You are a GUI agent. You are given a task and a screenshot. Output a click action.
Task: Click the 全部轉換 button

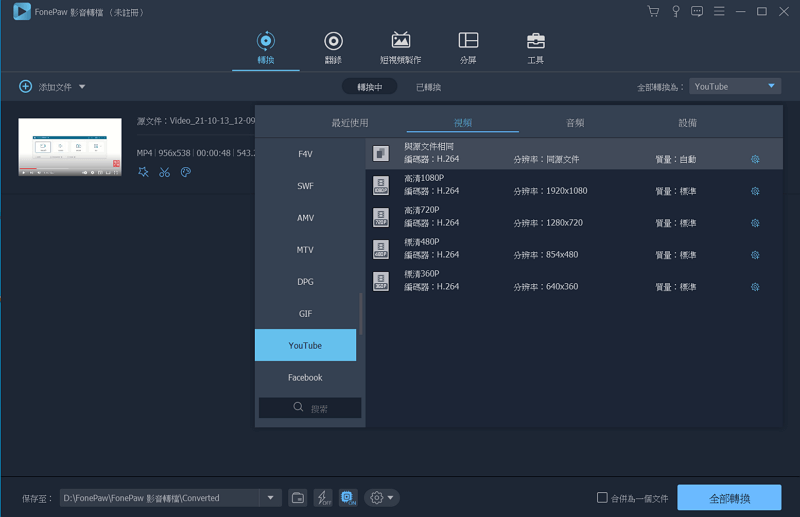click(729, 498)
